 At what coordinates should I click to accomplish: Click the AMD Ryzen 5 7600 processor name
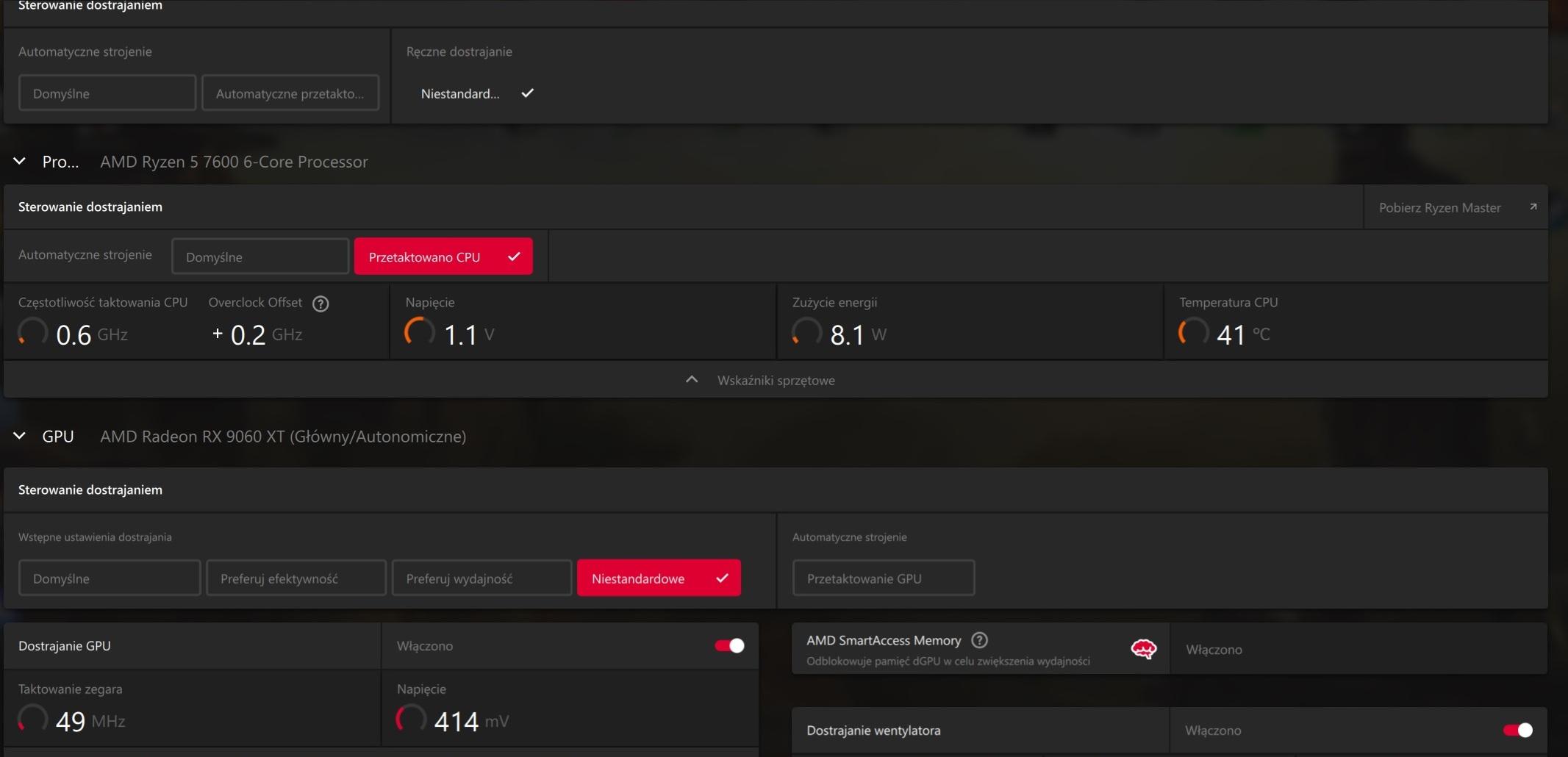coord(234,162)
